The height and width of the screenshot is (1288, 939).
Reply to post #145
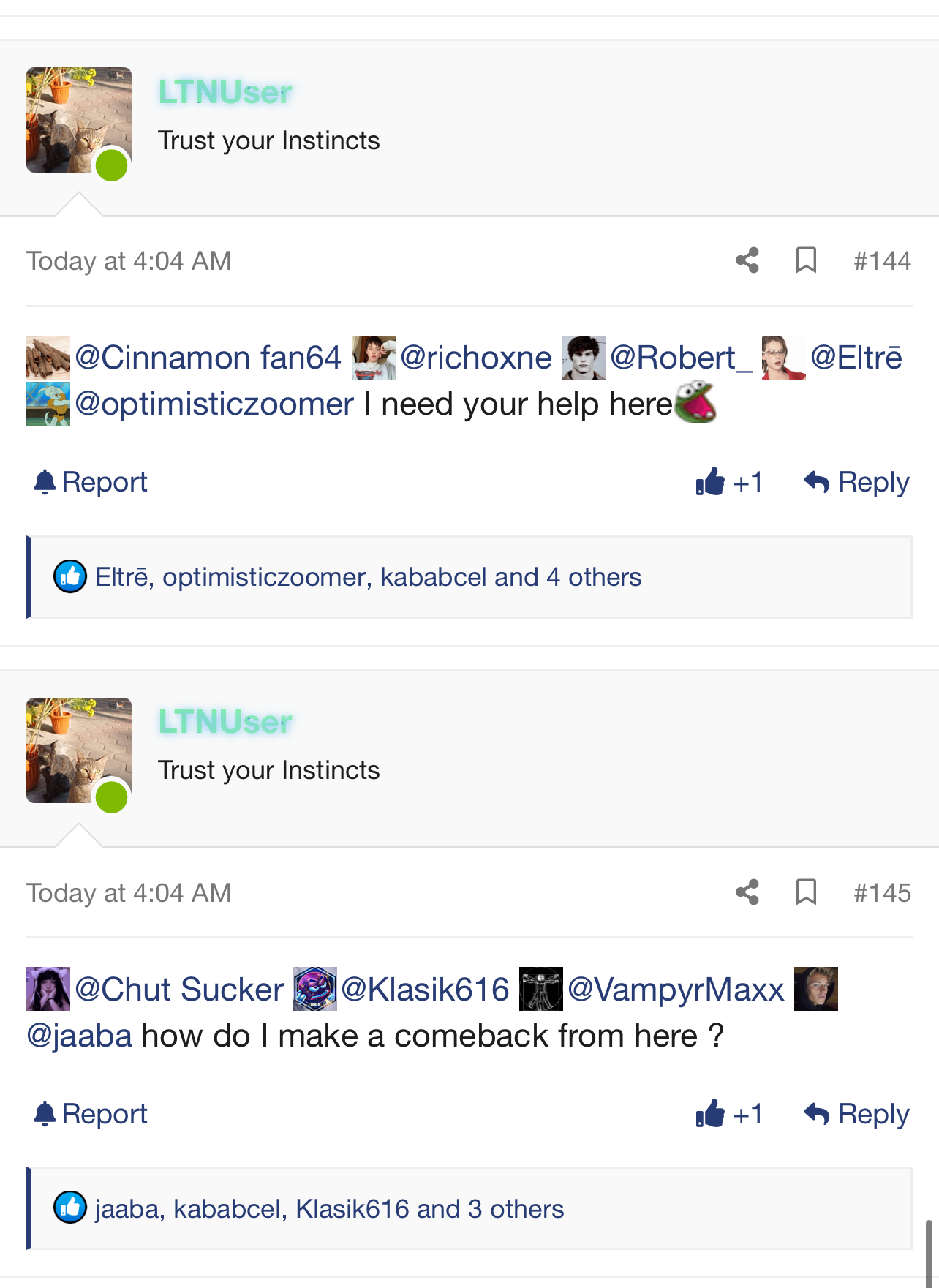[x=856, y=1114]
